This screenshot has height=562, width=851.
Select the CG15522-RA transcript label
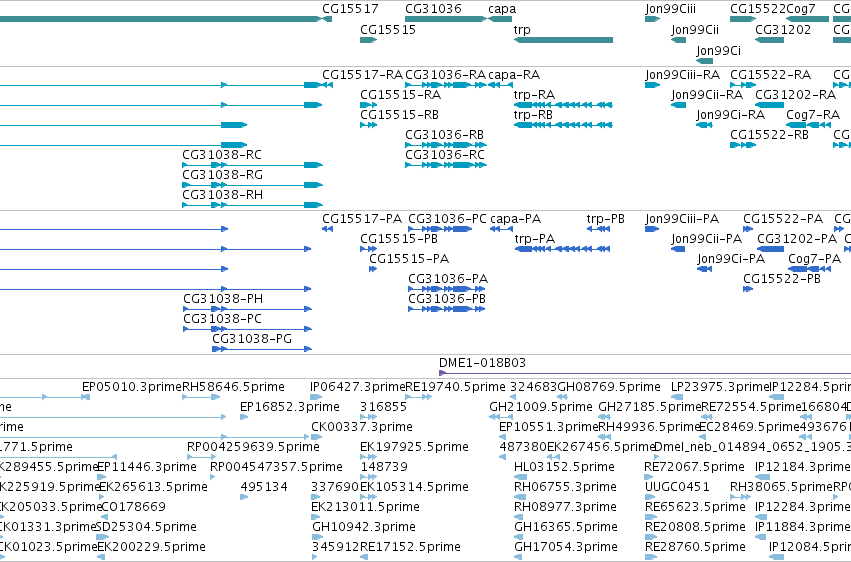tap(771, 75)
